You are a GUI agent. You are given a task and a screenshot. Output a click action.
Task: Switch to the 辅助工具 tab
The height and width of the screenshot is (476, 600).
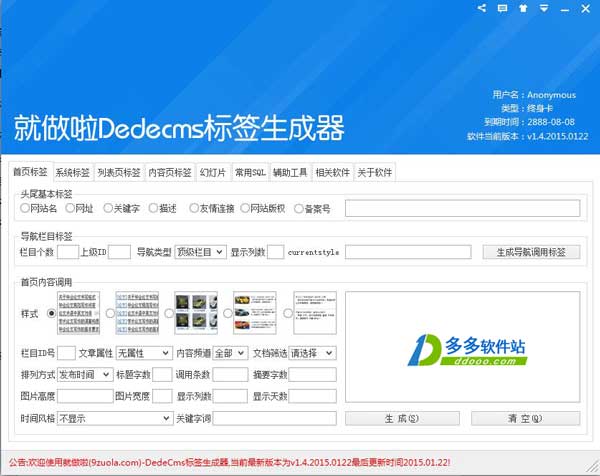point(290,173)
